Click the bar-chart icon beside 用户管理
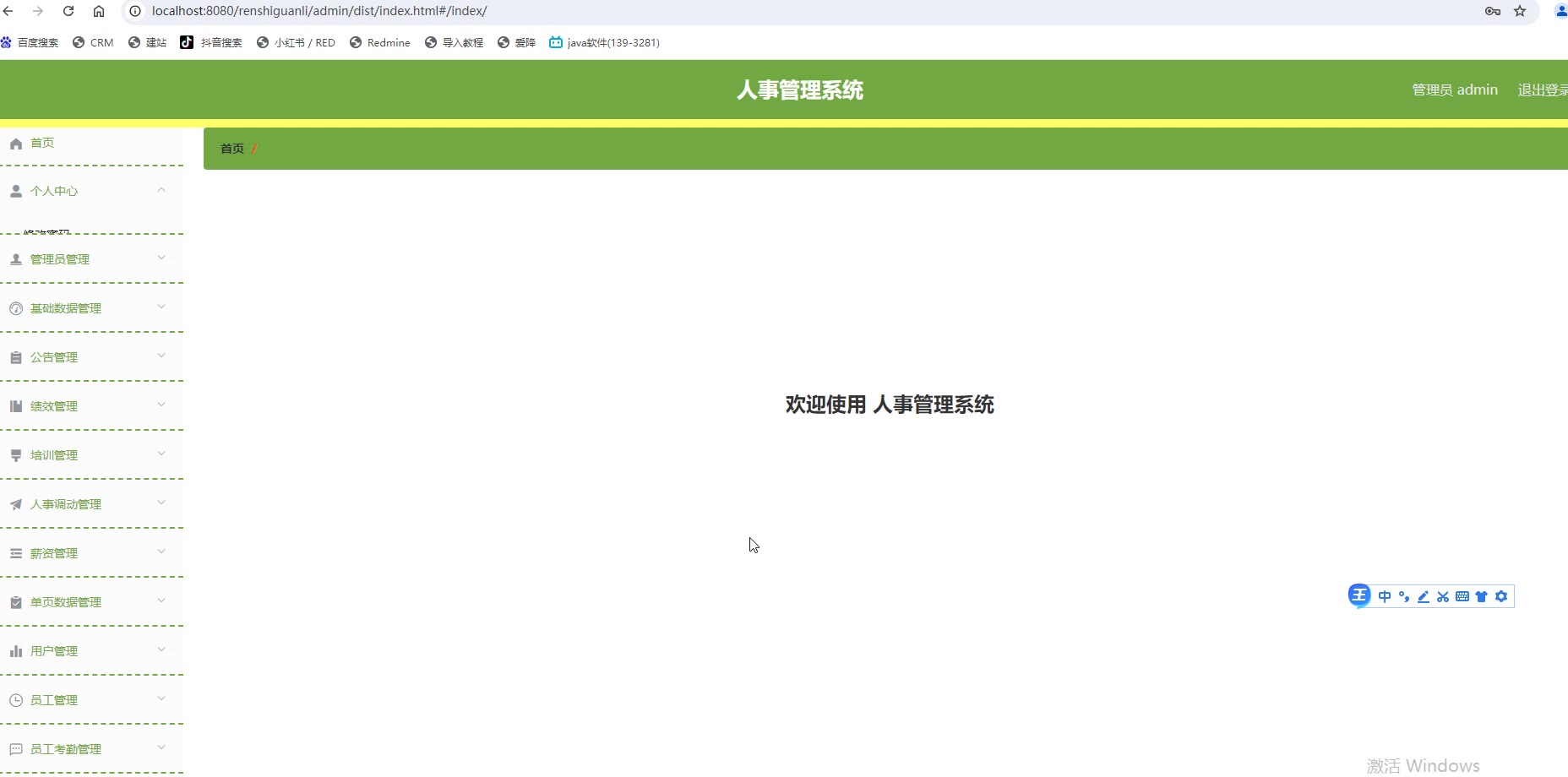Viewport: 1568px width, 777px height. [16, 652]
